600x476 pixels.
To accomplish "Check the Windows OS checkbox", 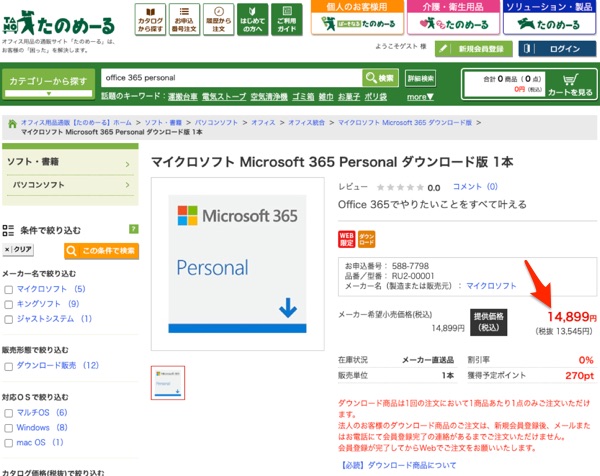I will point(8,428).
